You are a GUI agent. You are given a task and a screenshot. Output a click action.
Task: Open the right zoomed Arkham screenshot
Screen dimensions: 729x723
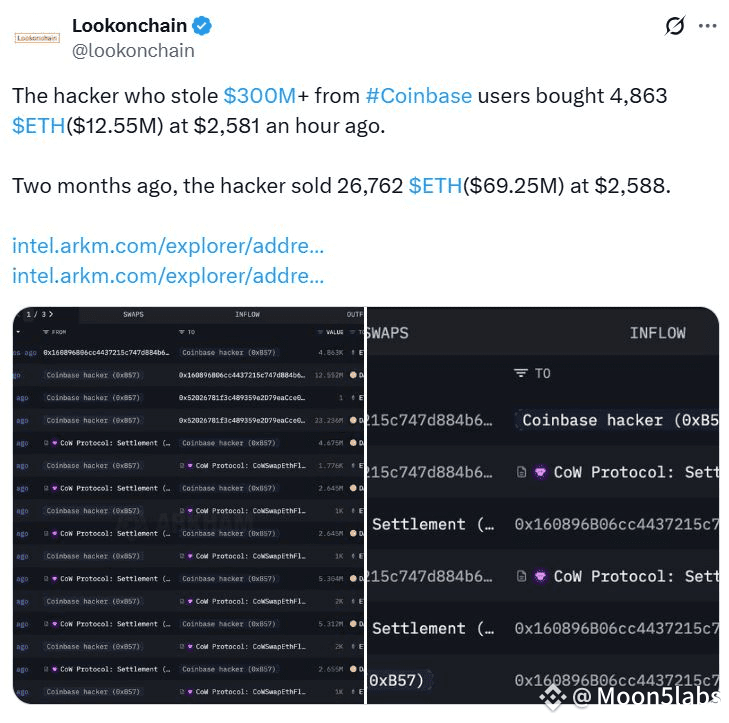tap(543, 505)
